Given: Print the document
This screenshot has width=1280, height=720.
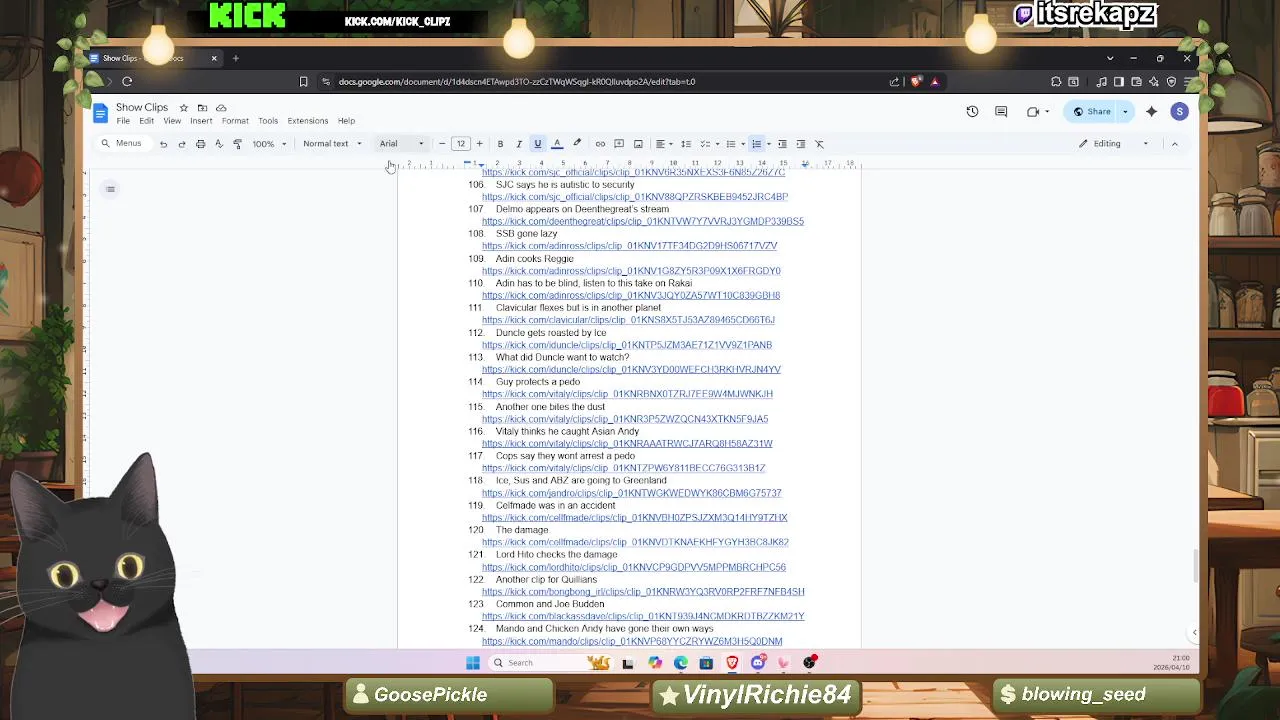Looking at the screenshot, I should click(x=200, y=144).
